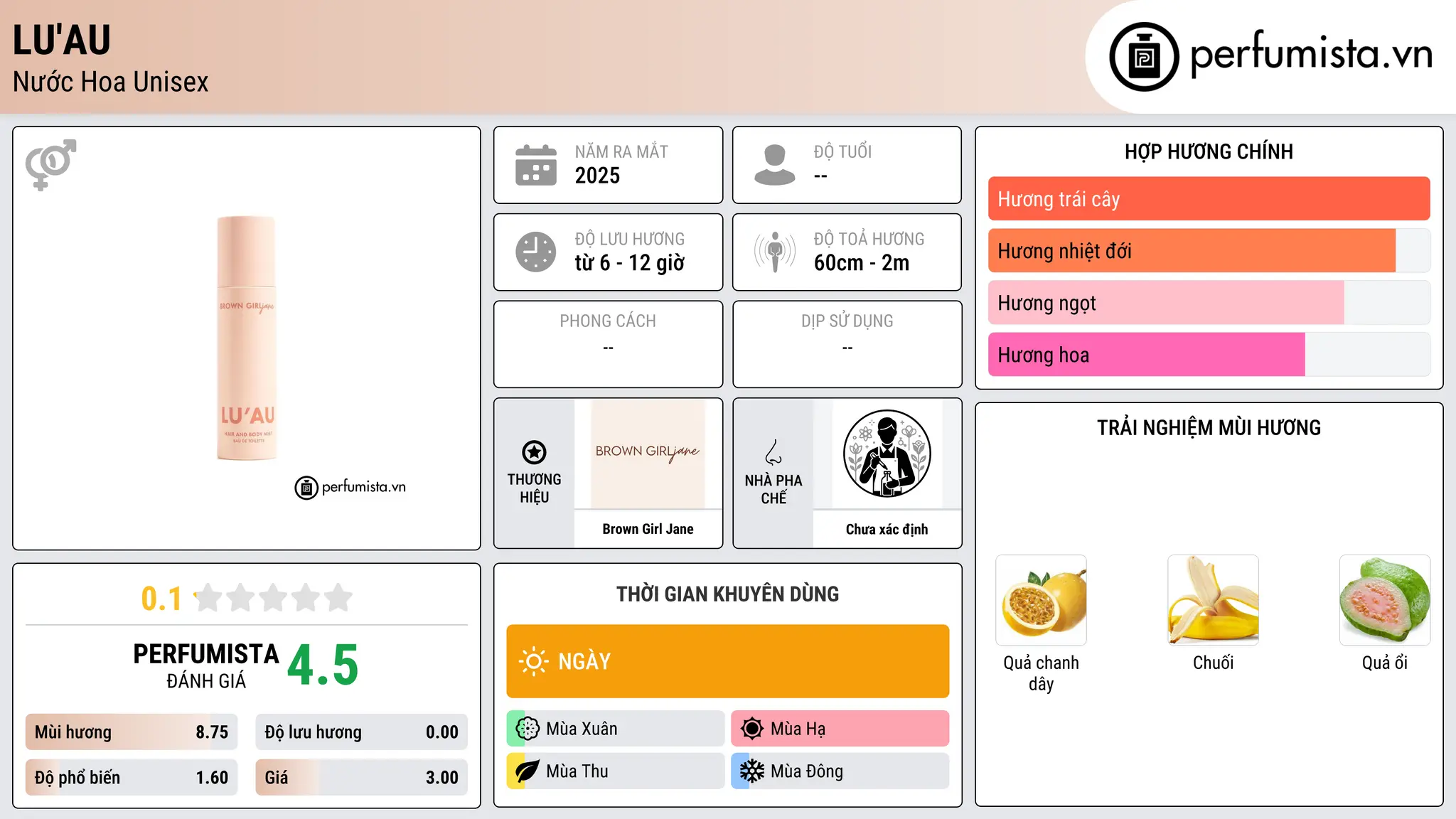Click the Giá 3.00 score bar
The image size is (1456, 819).
pos(361,778)
